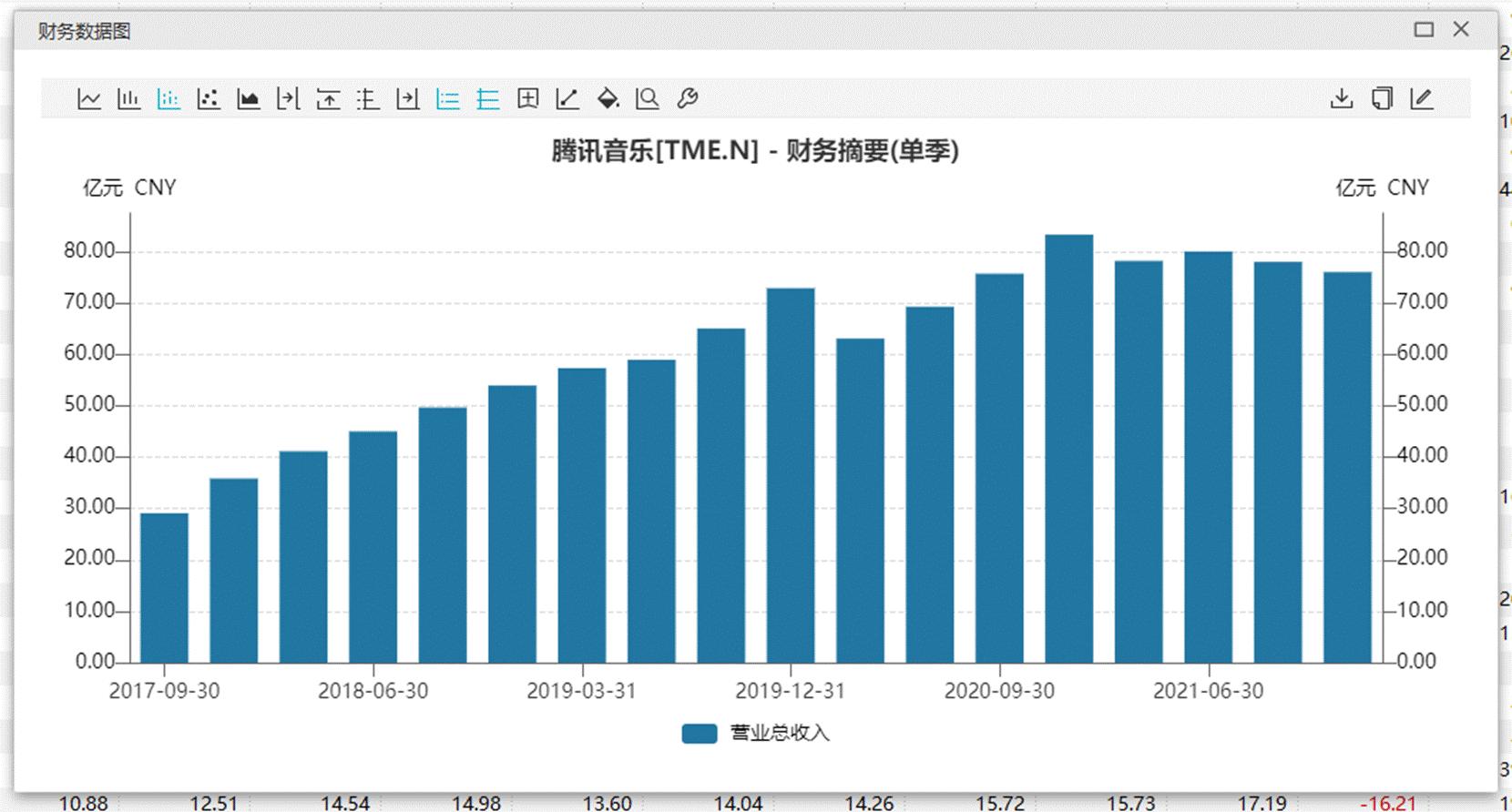Viewport: 1512px width, 812px height.
Task: Download the chart with export icon
Action: point(1342,98)
